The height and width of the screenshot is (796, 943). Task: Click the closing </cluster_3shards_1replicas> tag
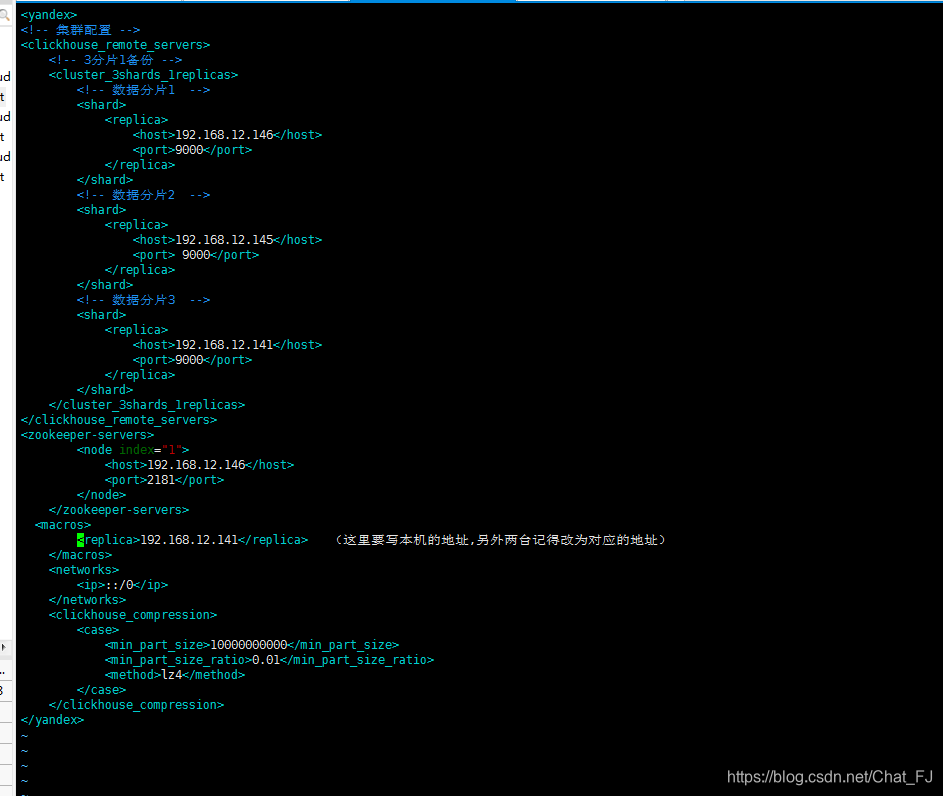[x=147, y=405]
